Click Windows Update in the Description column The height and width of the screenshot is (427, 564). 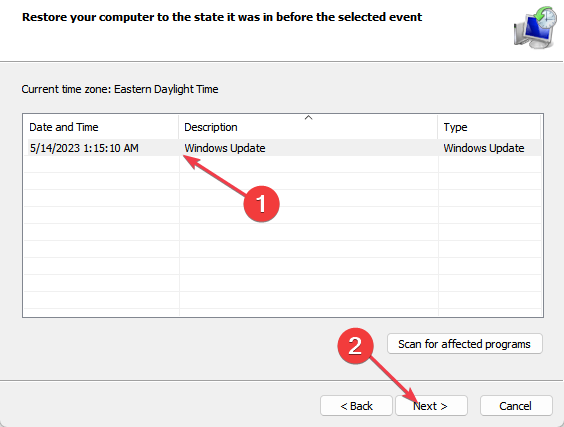tap(225, 148)
